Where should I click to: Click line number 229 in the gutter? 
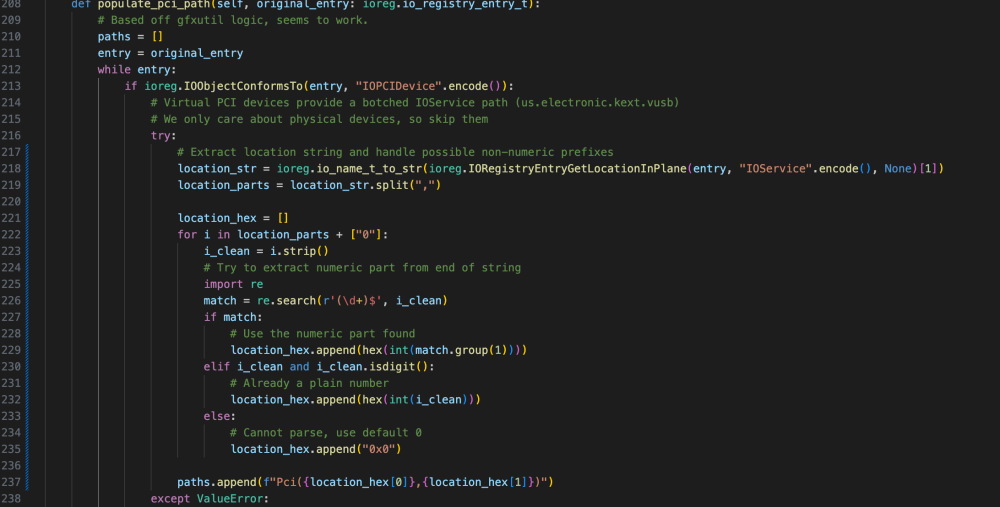(11, 350)
